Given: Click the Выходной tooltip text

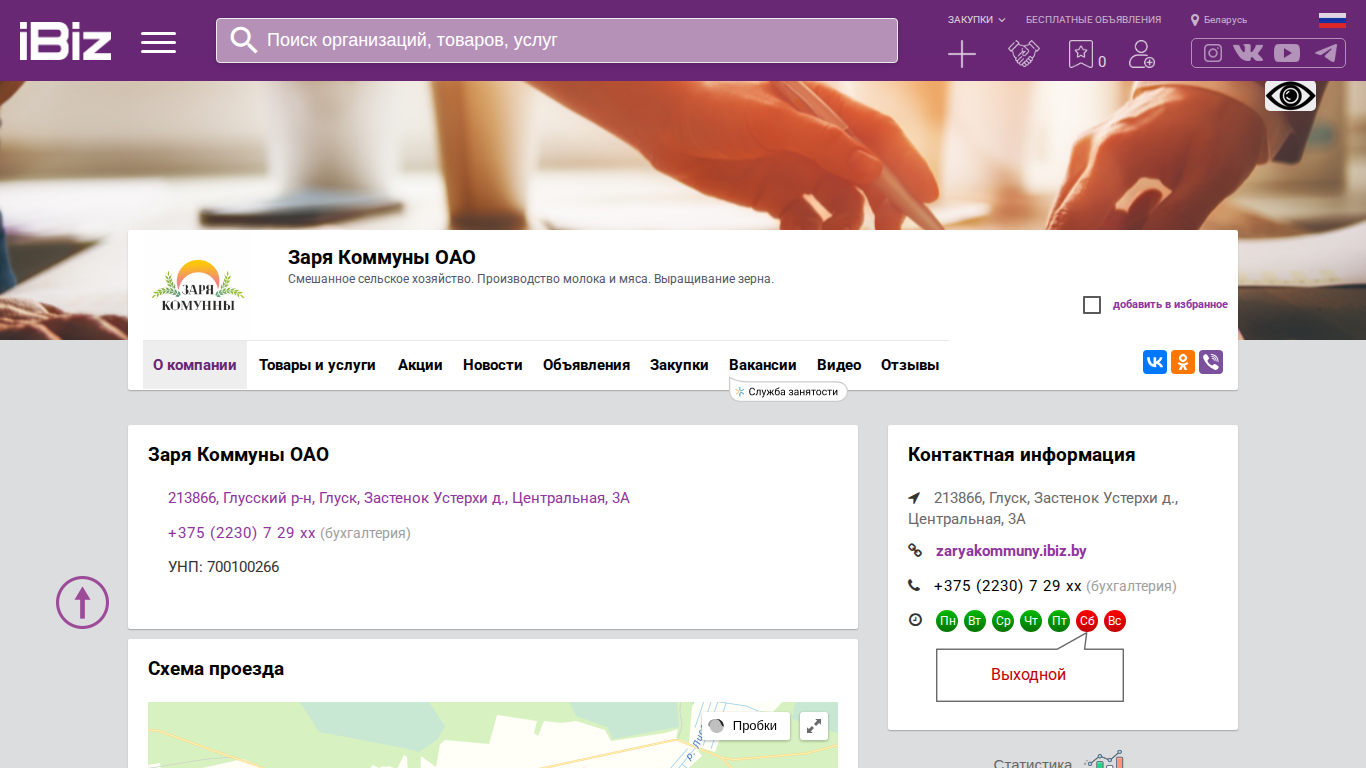Looking at the screenshot, I should [x=1029, y=675].
